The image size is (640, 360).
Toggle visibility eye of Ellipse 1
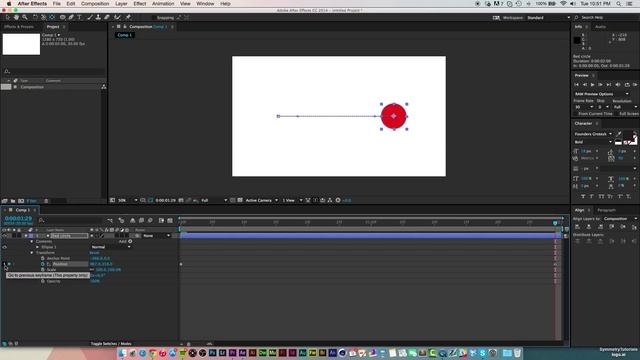4,247
